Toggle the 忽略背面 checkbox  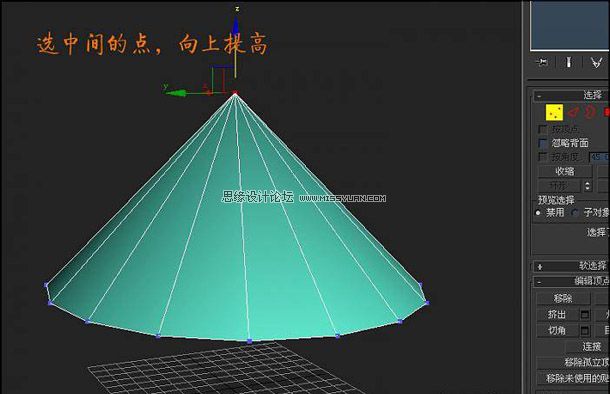(x=542, y=143)
